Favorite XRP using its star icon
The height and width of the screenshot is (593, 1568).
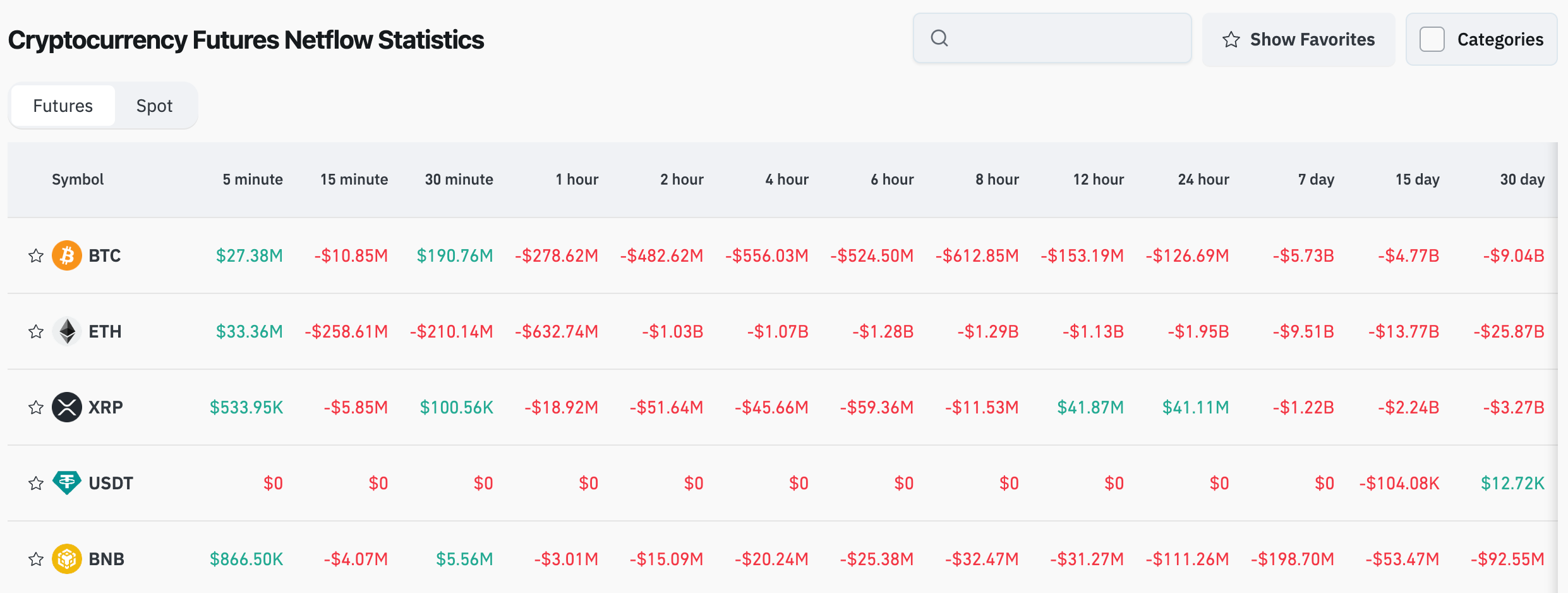(36, 407)
